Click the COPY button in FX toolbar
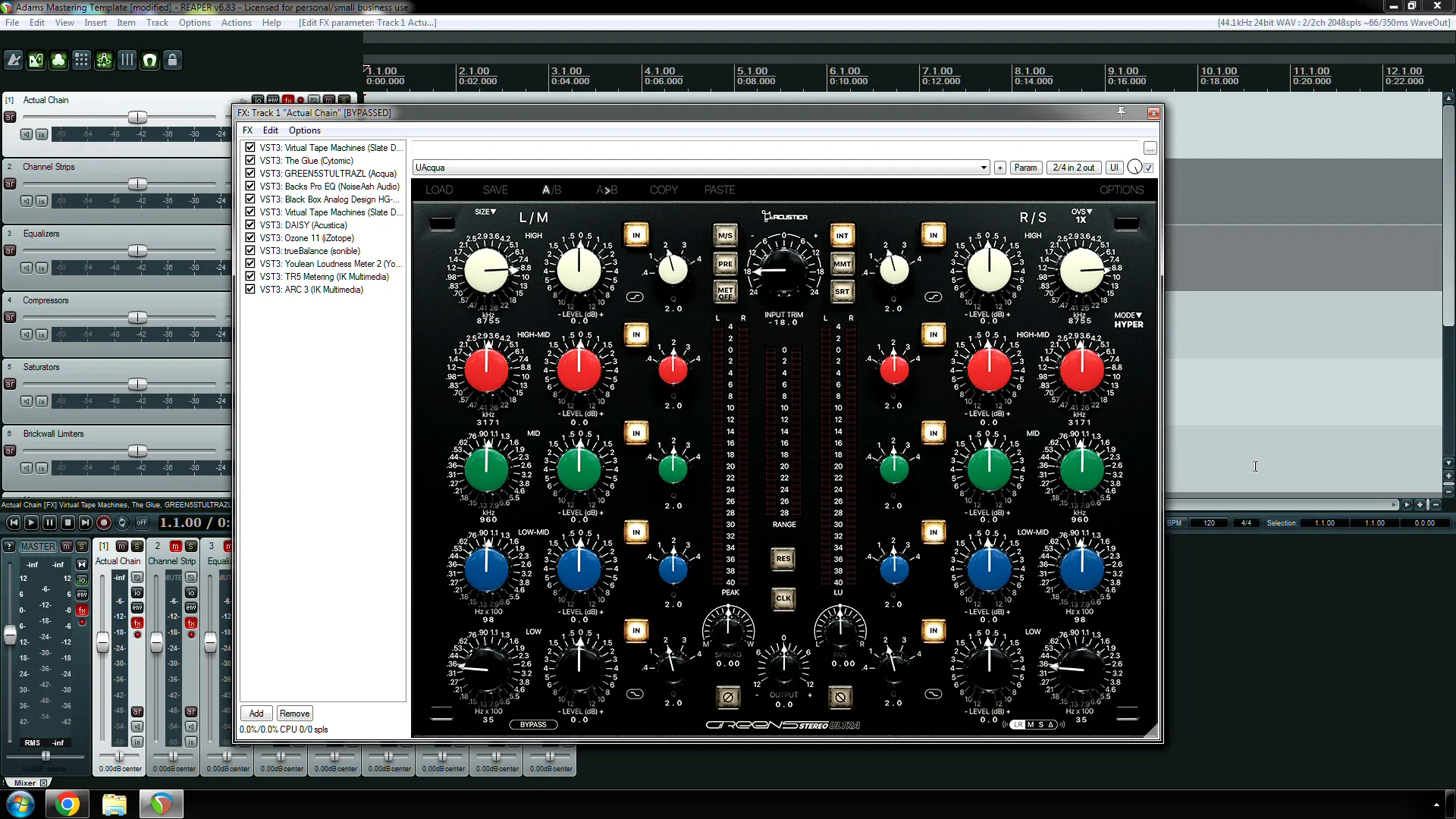Viewport: 1456px width, 819px height. [x=663, y=190]
